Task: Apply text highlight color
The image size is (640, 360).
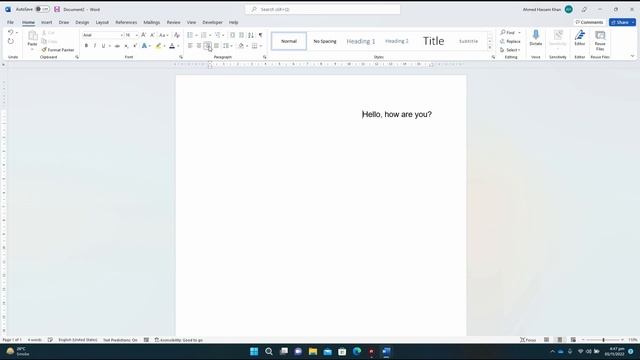Action: click(x=158, y=46)
